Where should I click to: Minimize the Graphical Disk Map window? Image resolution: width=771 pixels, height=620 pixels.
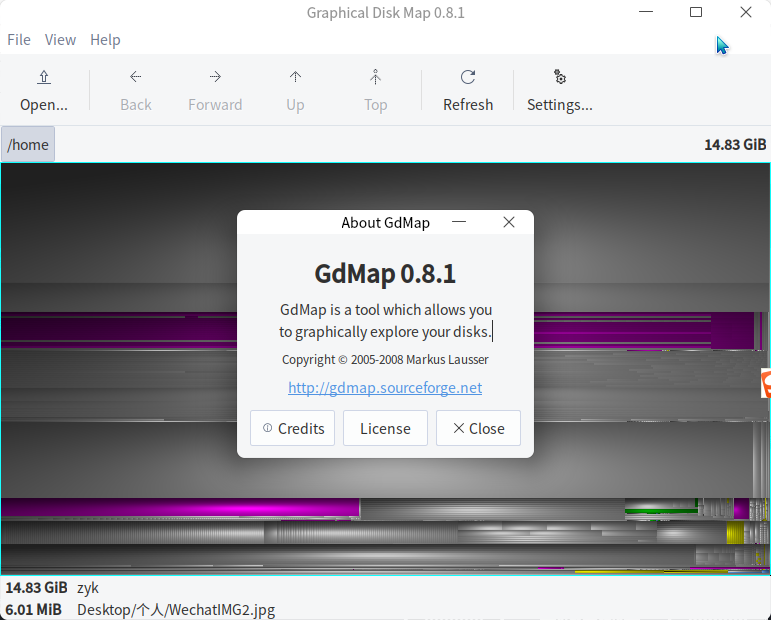coord(646,12)
